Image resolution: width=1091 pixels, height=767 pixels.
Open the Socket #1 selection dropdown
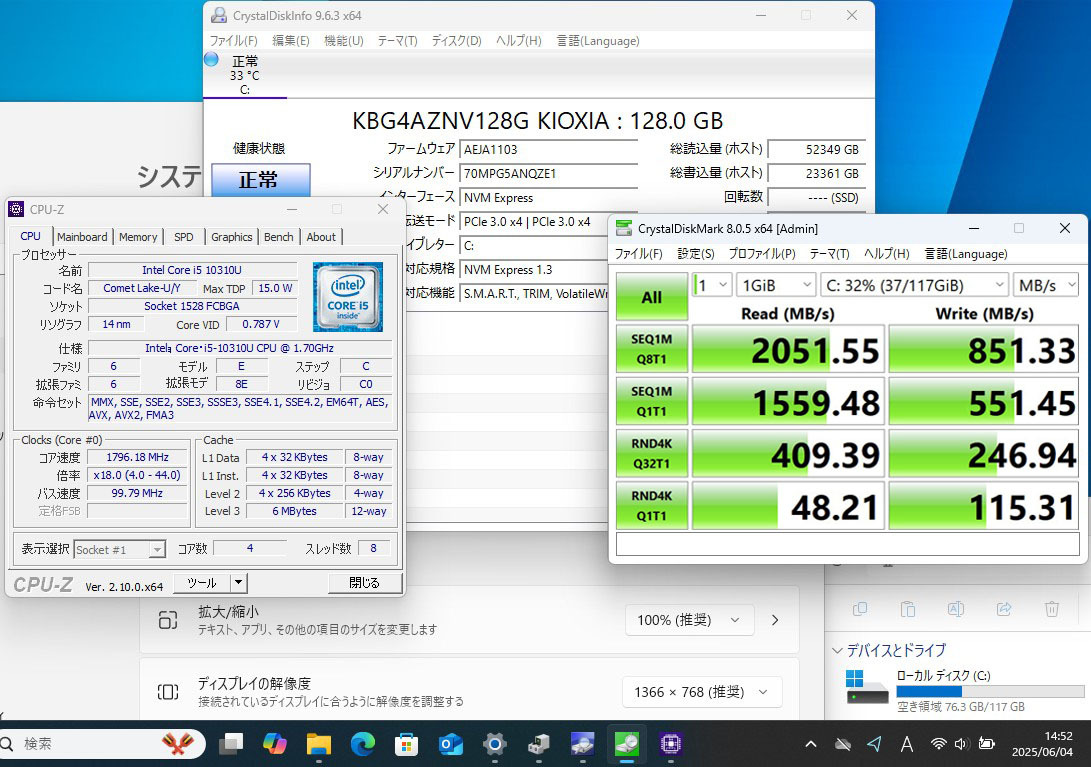(x=119, y=549)
